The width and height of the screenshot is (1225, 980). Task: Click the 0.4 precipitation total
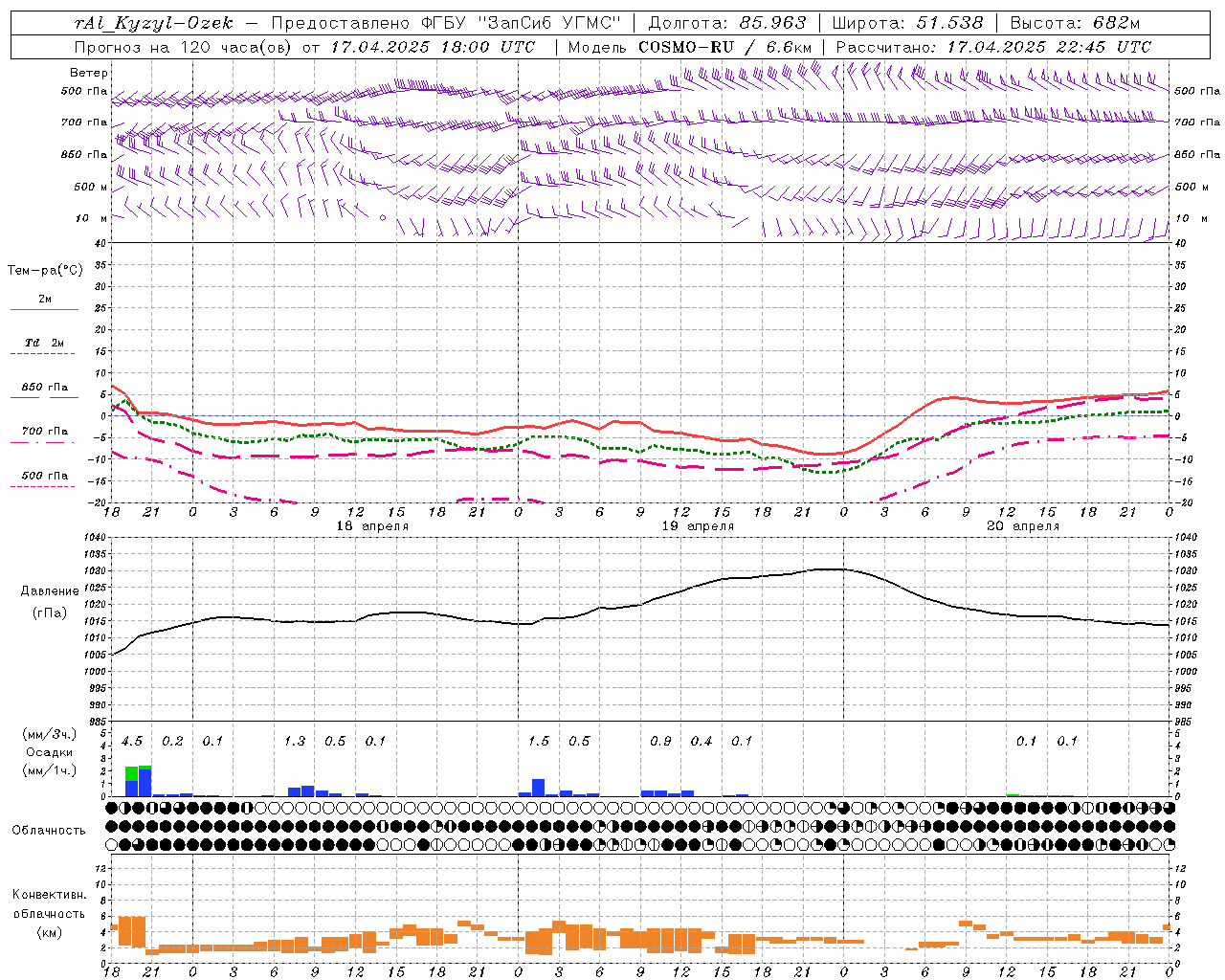(702, 742)
